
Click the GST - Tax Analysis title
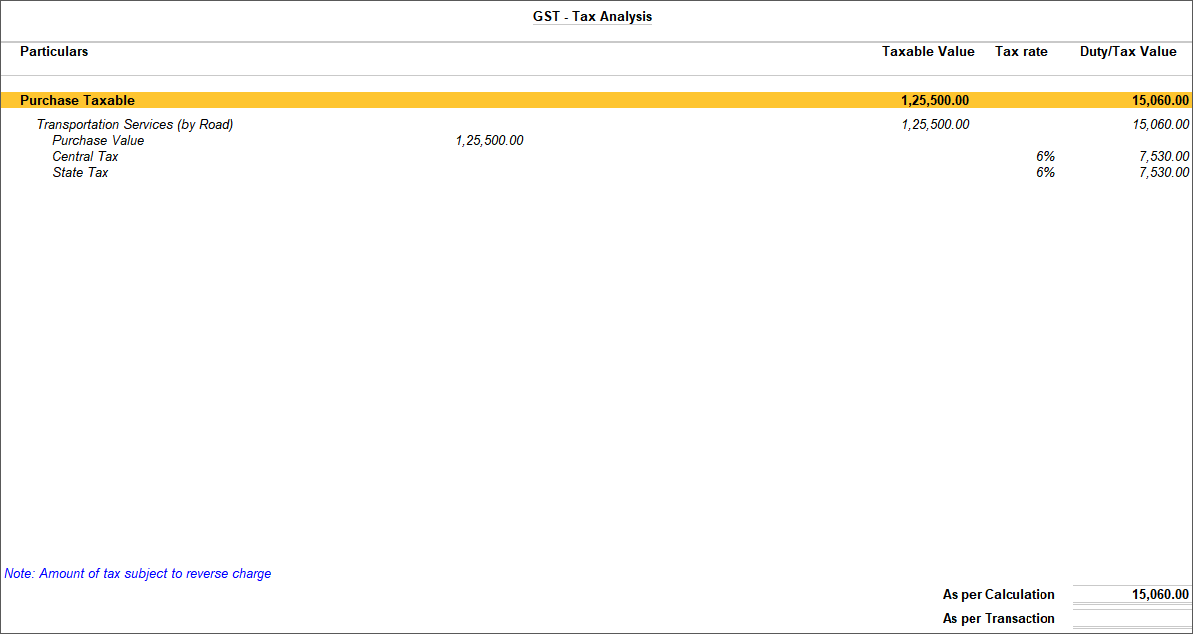[592, 16]
